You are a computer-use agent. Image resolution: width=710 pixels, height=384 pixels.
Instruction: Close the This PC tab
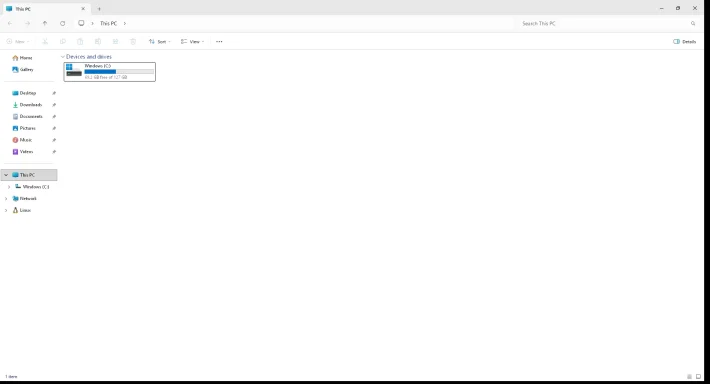click(x=83, y=9)
